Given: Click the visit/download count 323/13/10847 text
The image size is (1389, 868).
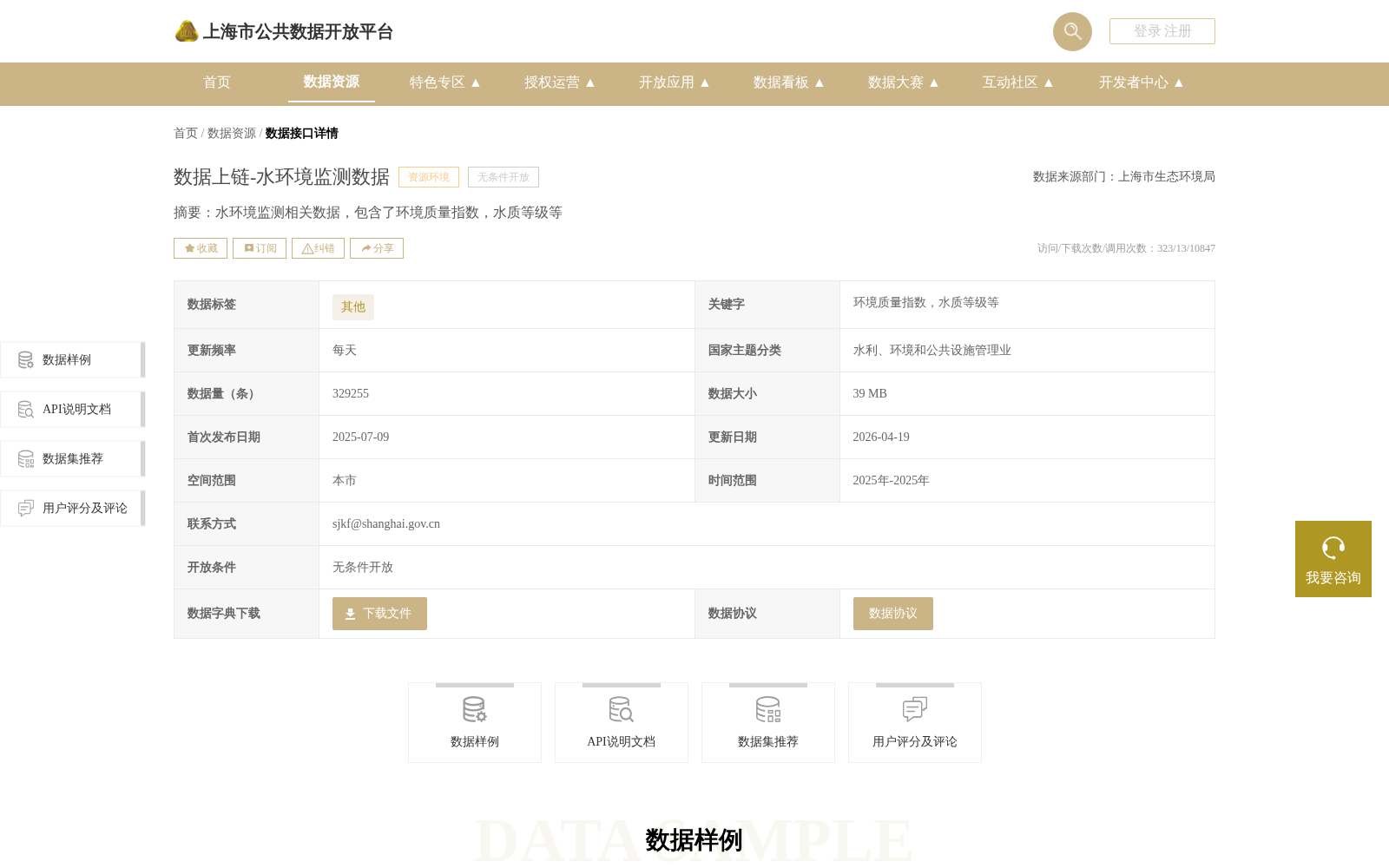Looking at the screenshot, I should 1126,248.
